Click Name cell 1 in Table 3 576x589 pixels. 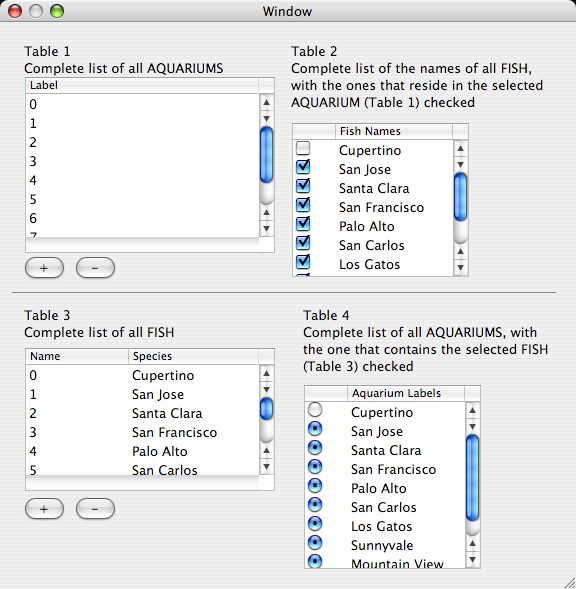tap(77, 394)
